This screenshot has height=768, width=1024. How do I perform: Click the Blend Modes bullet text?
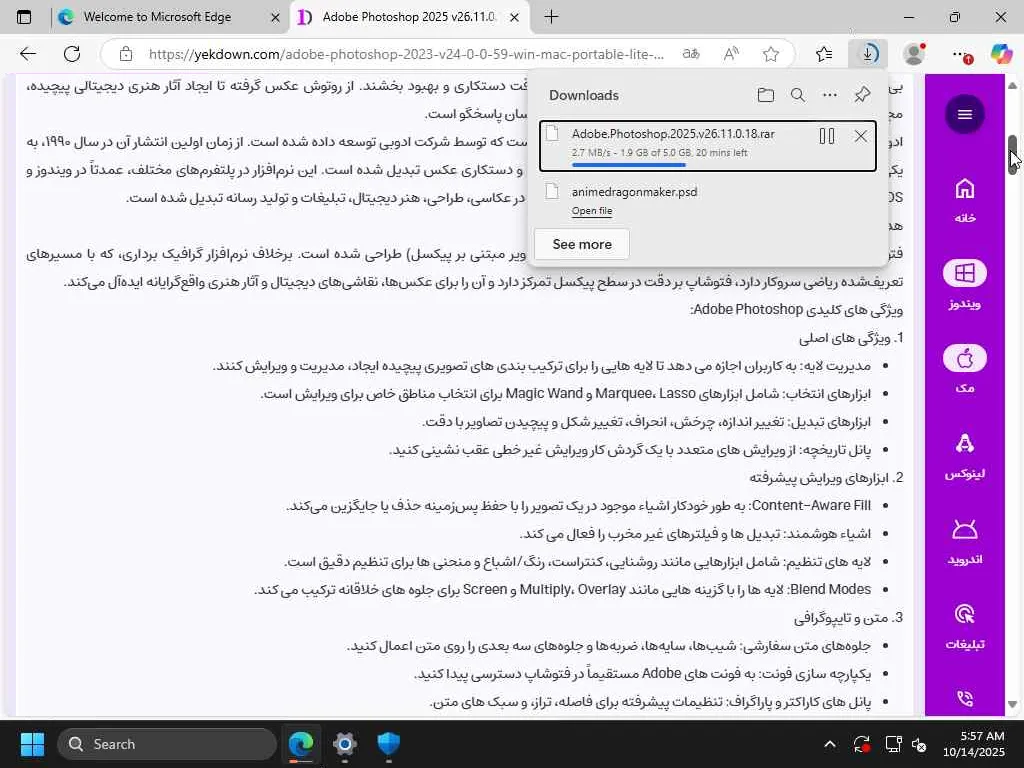562,590
